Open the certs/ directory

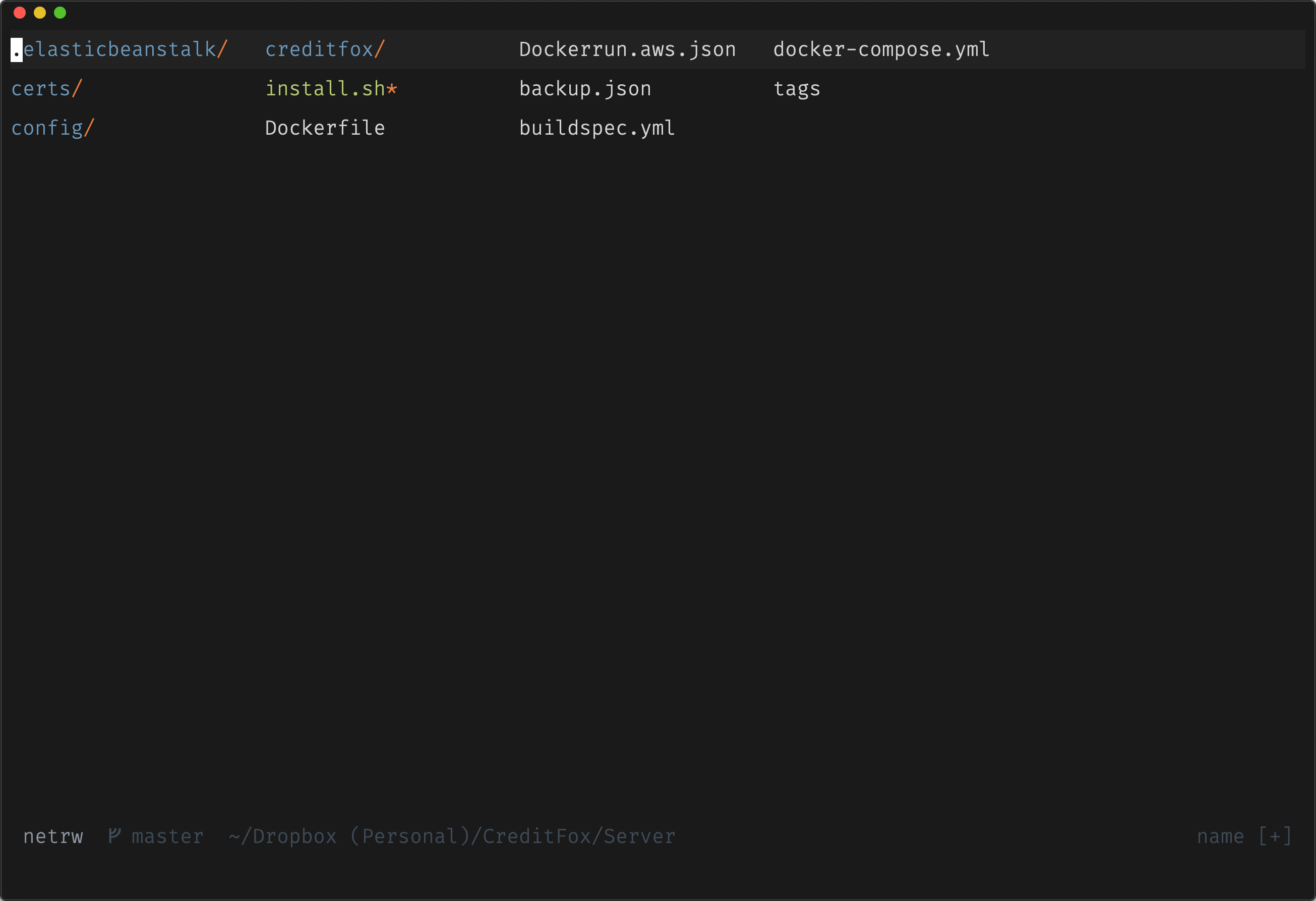pyautogui.click(x=47, y=88)
